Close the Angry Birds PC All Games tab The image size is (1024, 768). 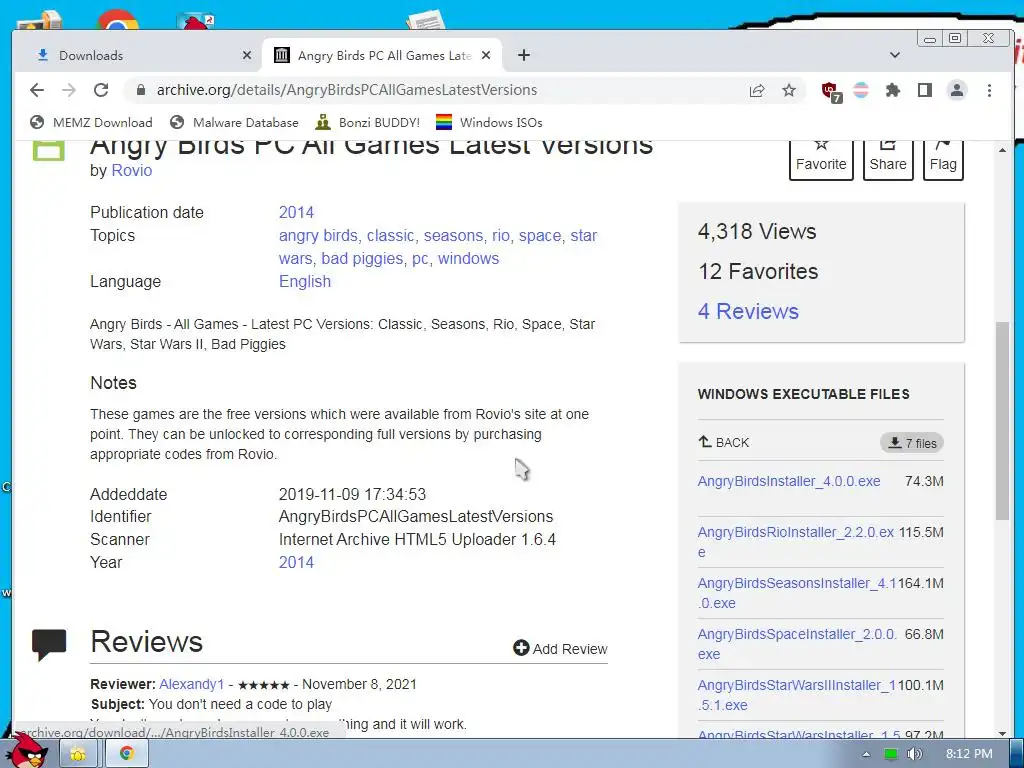[486, 56]
